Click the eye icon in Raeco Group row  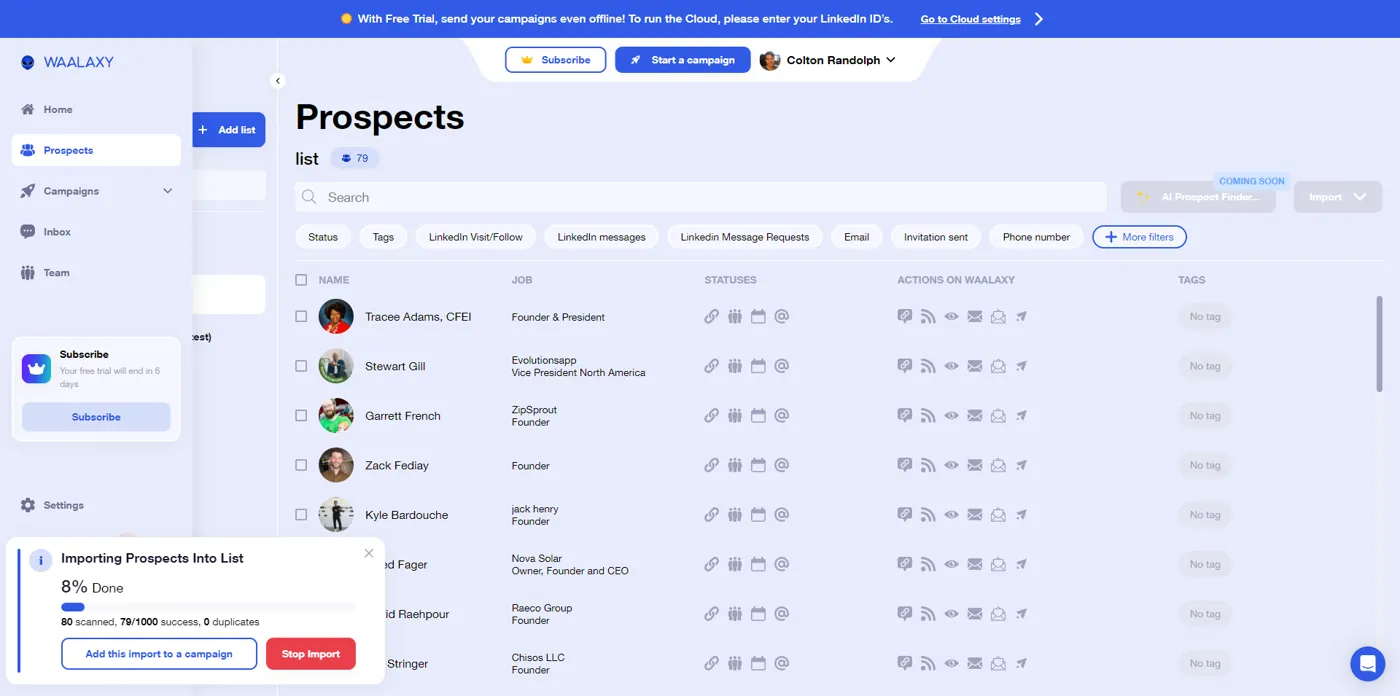click(x=951, y=614)
